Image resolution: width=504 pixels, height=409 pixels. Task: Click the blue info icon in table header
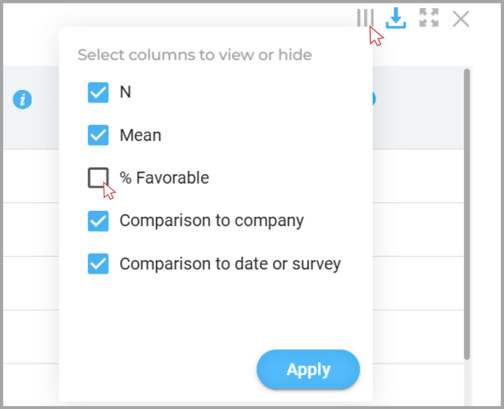click(x=22, y=99)
